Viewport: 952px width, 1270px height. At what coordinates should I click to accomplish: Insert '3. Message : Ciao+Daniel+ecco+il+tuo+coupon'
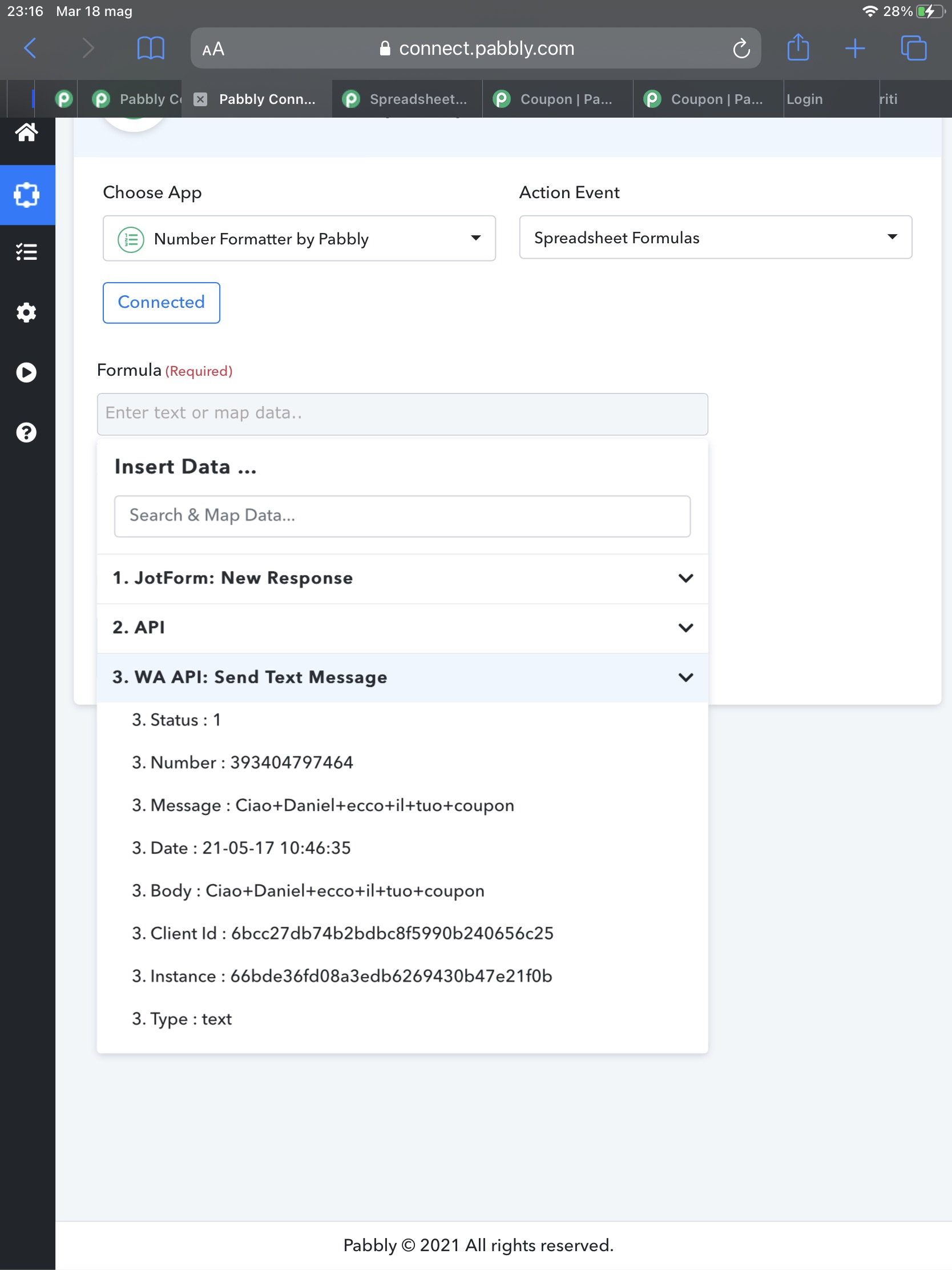pos(323,806)
